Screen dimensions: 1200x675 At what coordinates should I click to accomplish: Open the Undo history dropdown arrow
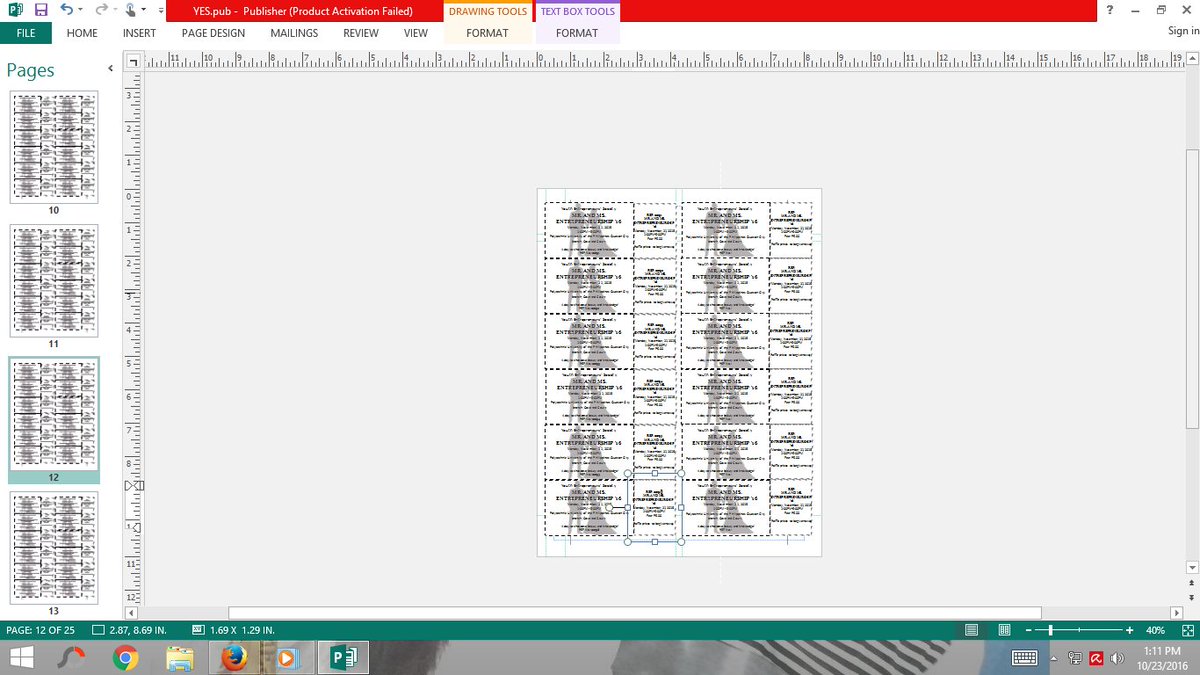point(80,10)
